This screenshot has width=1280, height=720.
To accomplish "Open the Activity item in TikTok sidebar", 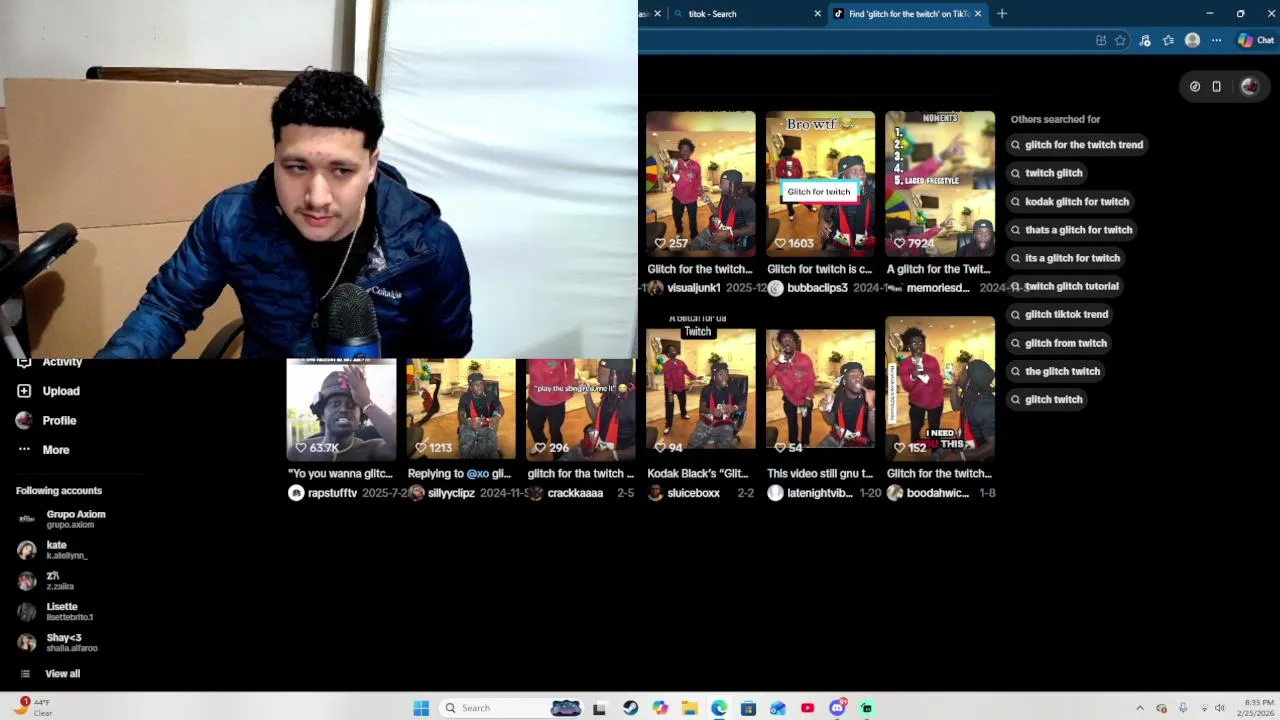I will click(50, 362).
